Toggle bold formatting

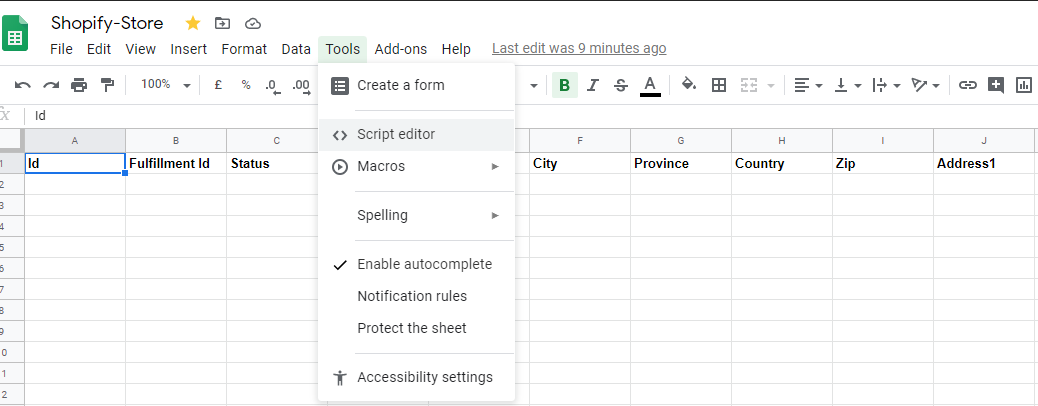pos(565,85)
